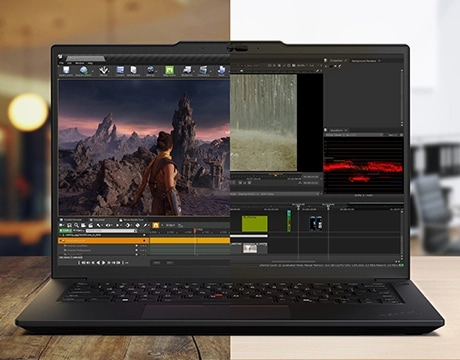This screenshot has width=460, height=360.
Task: Select the small thumbnail clip on lower track
Action: click(250, 248)
